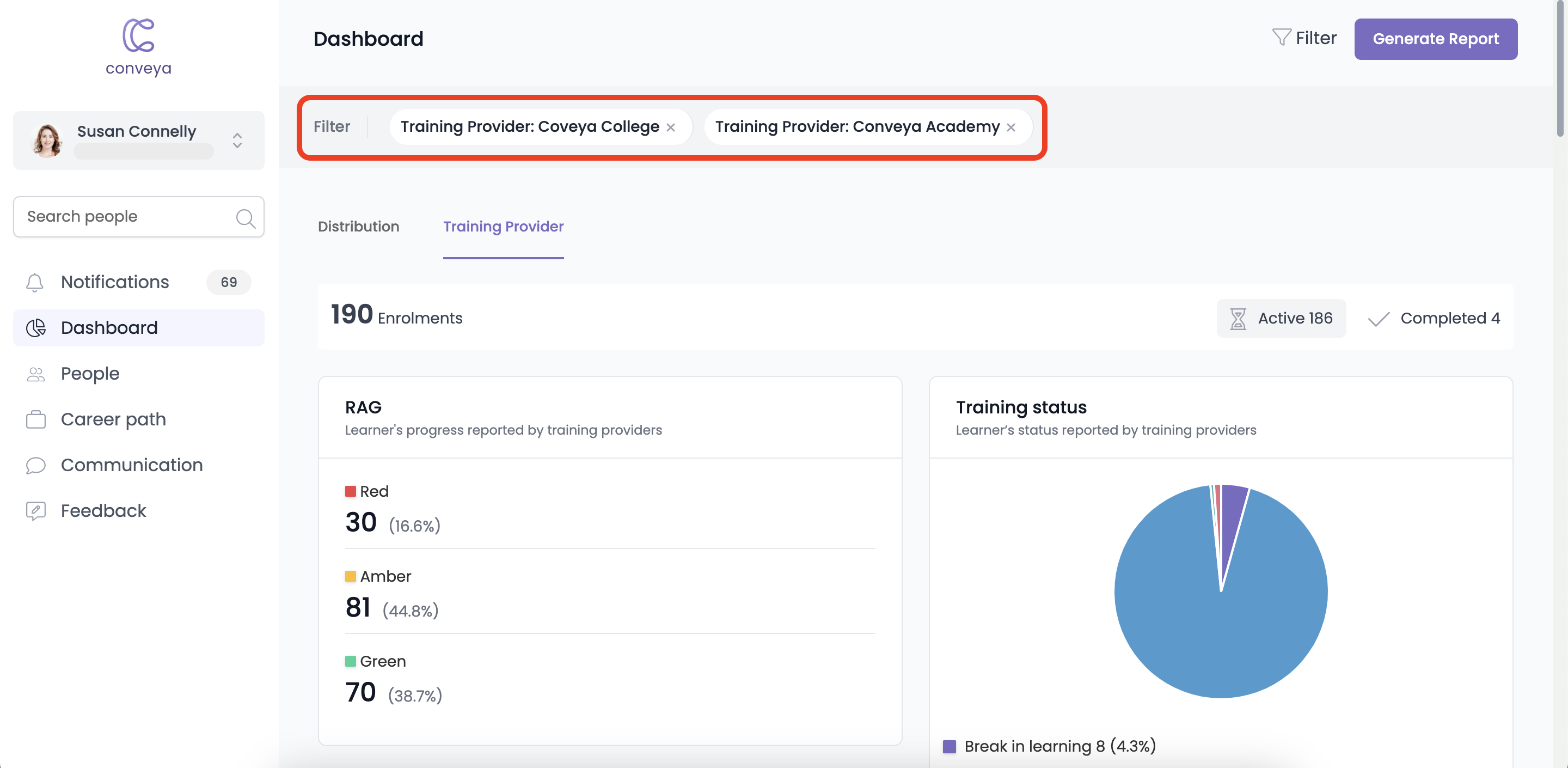
Task: Click the Notifications bell icon
Action: (x=35, y=282)
